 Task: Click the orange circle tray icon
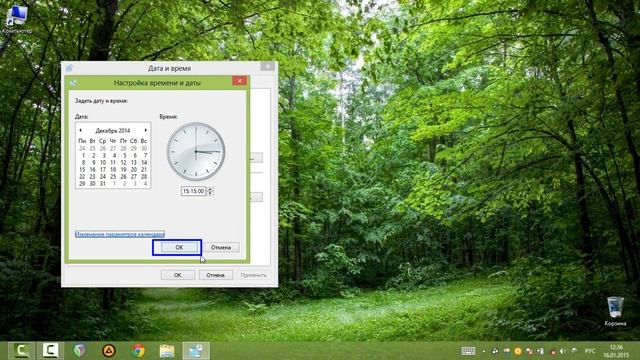pyautogui.click(x=518, y=351)
